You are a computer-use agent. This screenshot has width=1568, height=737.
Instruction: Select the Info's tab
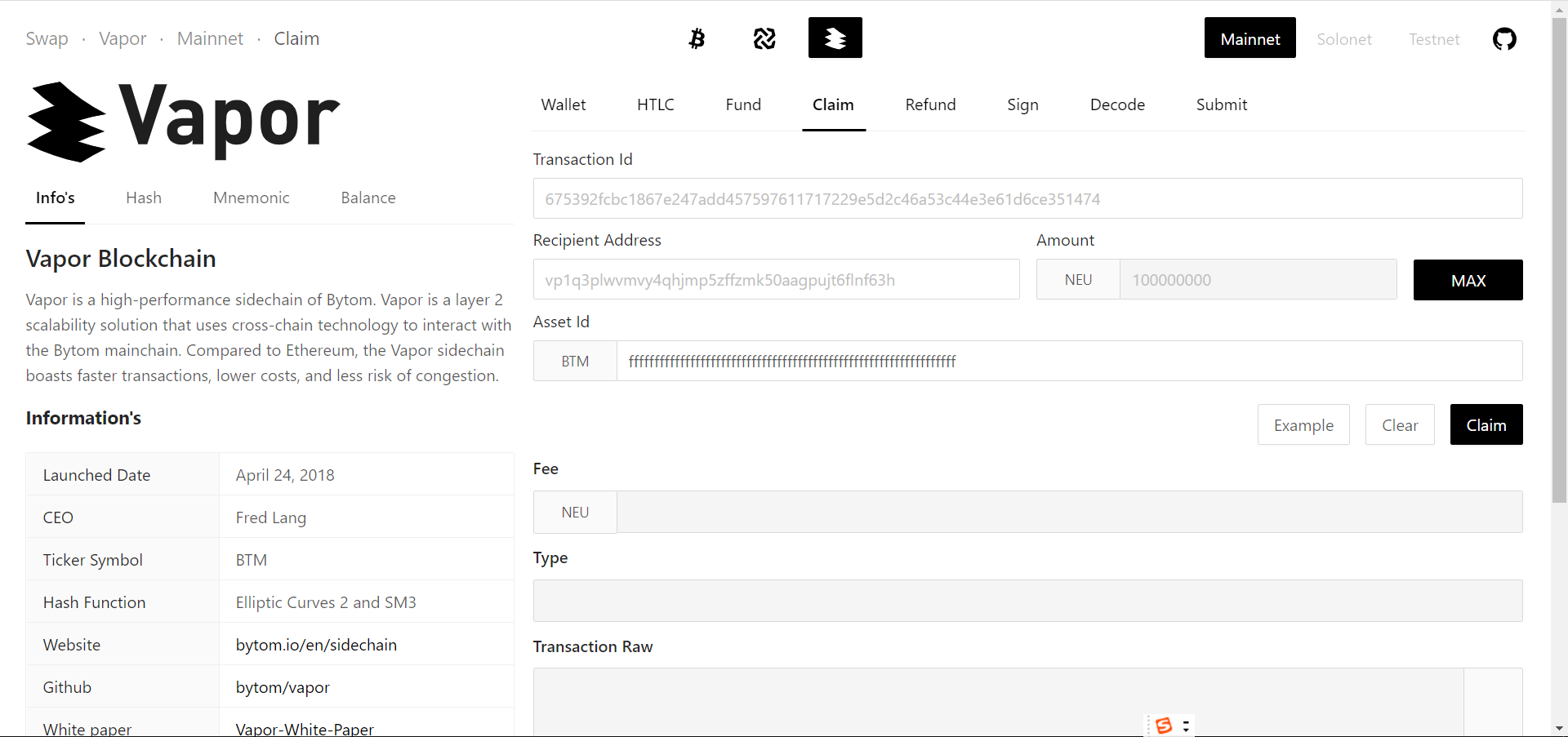tap(56, 198)
